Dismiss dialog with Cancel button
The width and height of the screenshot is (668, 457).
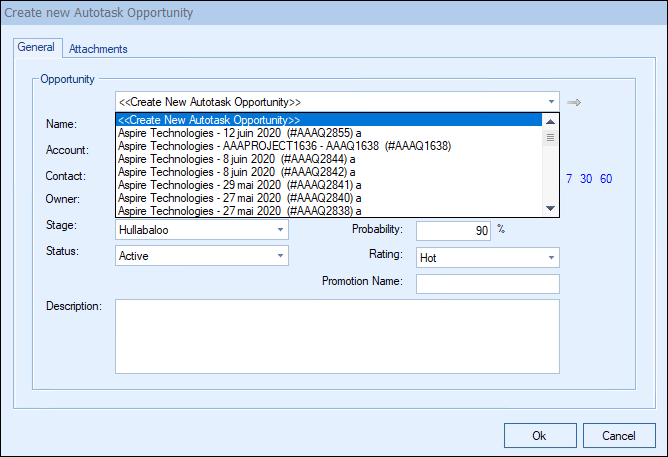pyautogui.click(x=619, y=435)
